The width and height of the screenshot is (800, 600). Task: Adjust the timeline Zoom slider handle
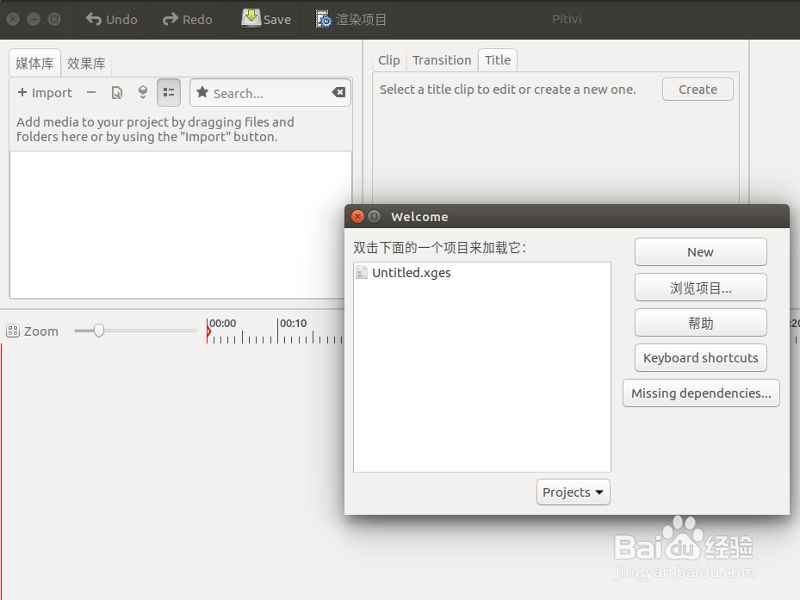pyautogui.click(x=99, y=331)
